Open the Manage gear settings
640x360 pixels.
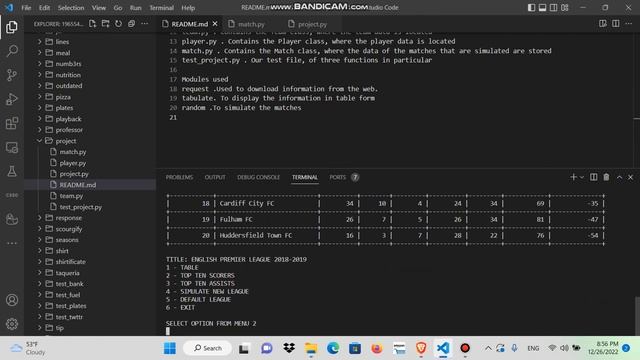pyautogui.click(x=12, y=324)
